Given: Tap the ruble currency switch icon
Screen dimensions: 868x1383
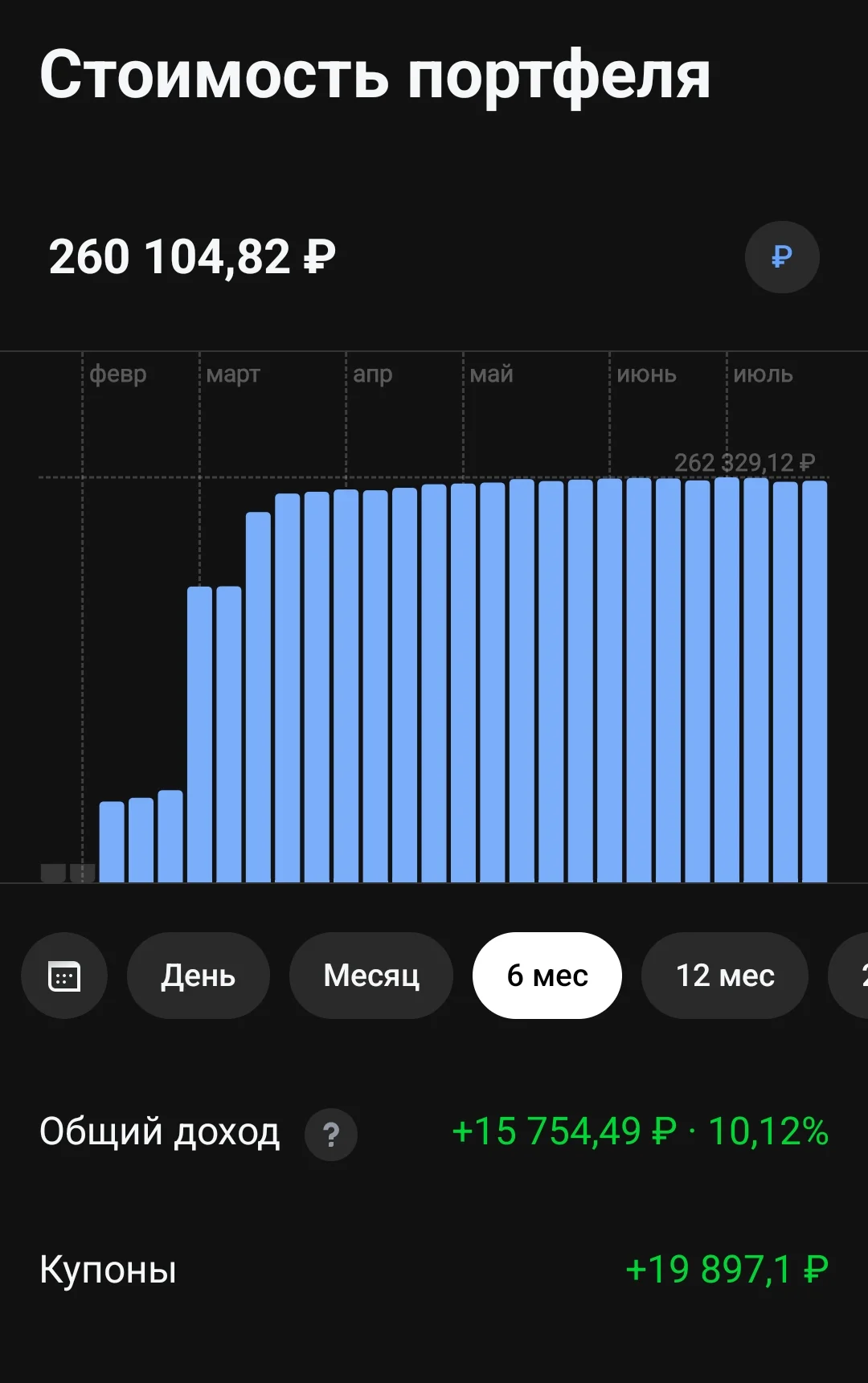Looking at the screenshot, I should [782, 257].
